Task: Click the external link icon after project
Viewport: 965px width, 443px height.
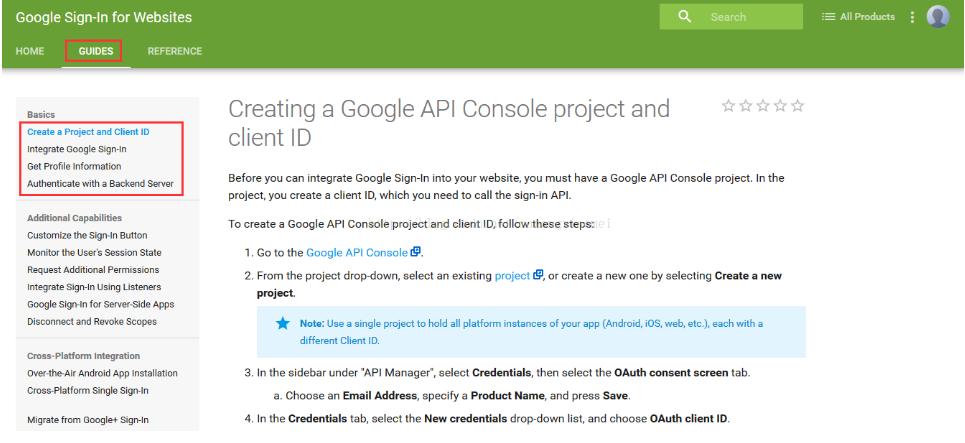Action: pyautogui.click(x=536, y=276)
